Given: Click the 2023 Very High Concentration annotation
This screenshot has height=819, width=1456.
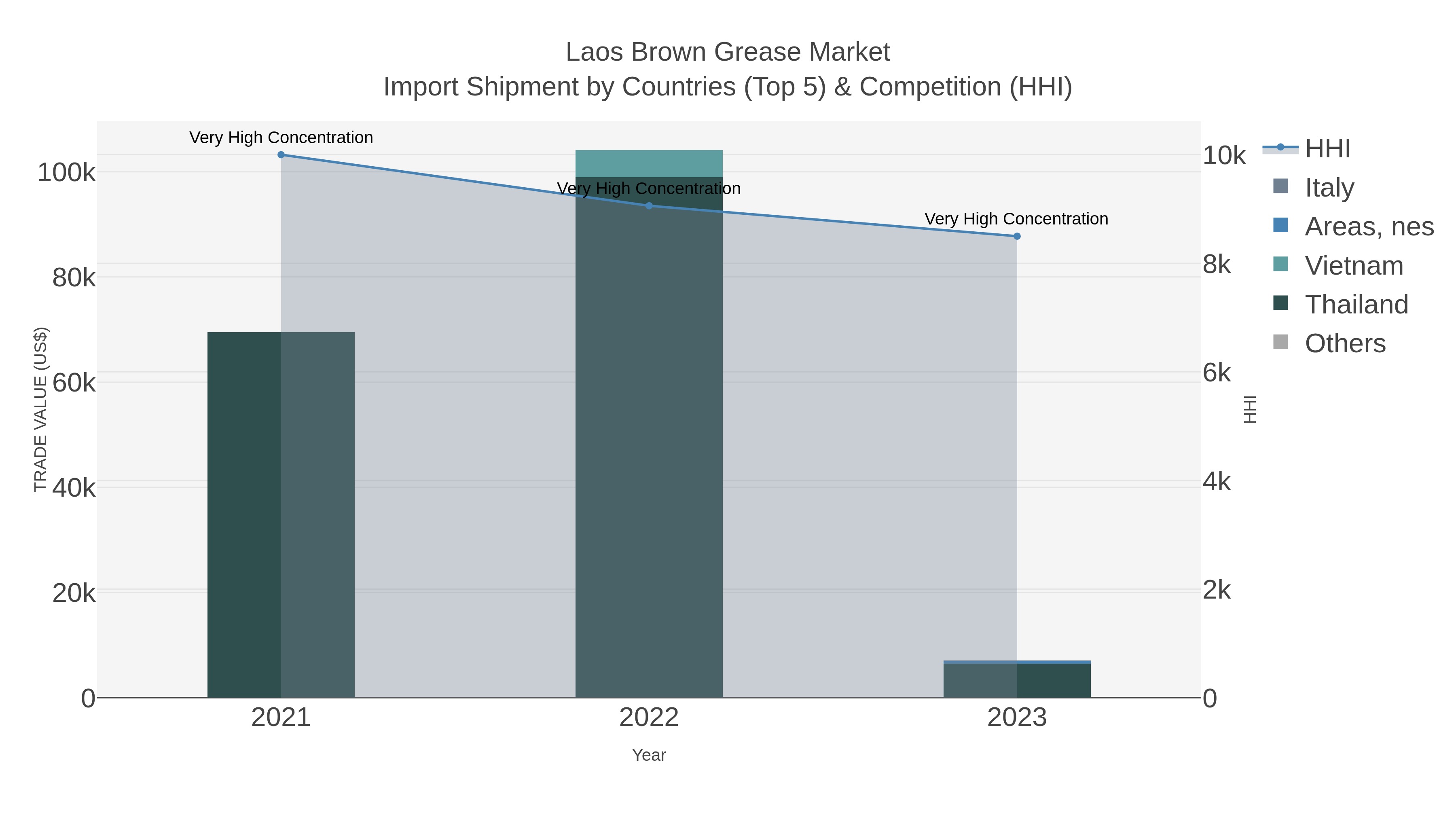Looking at the screenshot, I should pos(1016,219).
